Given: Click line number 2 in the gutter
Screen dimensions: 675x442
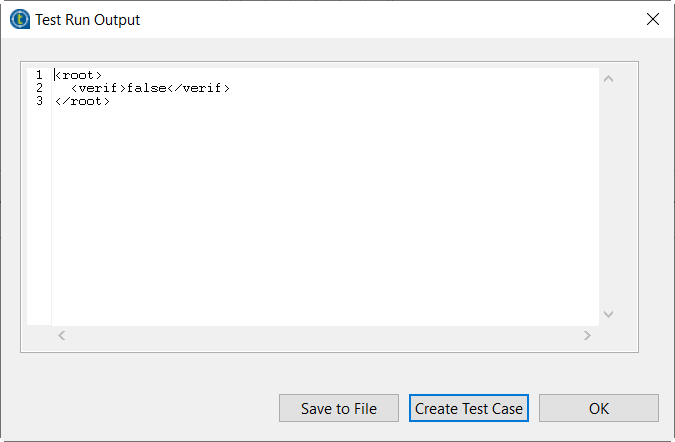Looking at the screenshot, I should pos(39,88).
